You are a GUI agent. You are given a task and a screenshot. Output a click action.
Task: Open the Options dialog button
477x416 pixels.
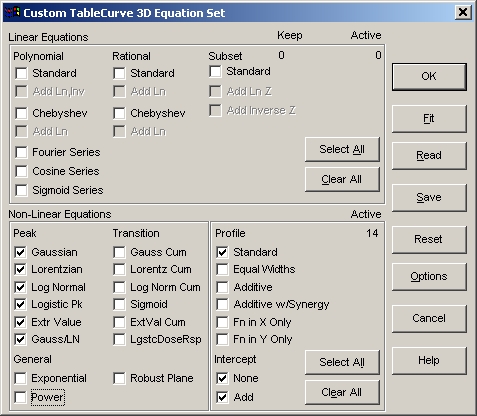(x=429, y=276)
